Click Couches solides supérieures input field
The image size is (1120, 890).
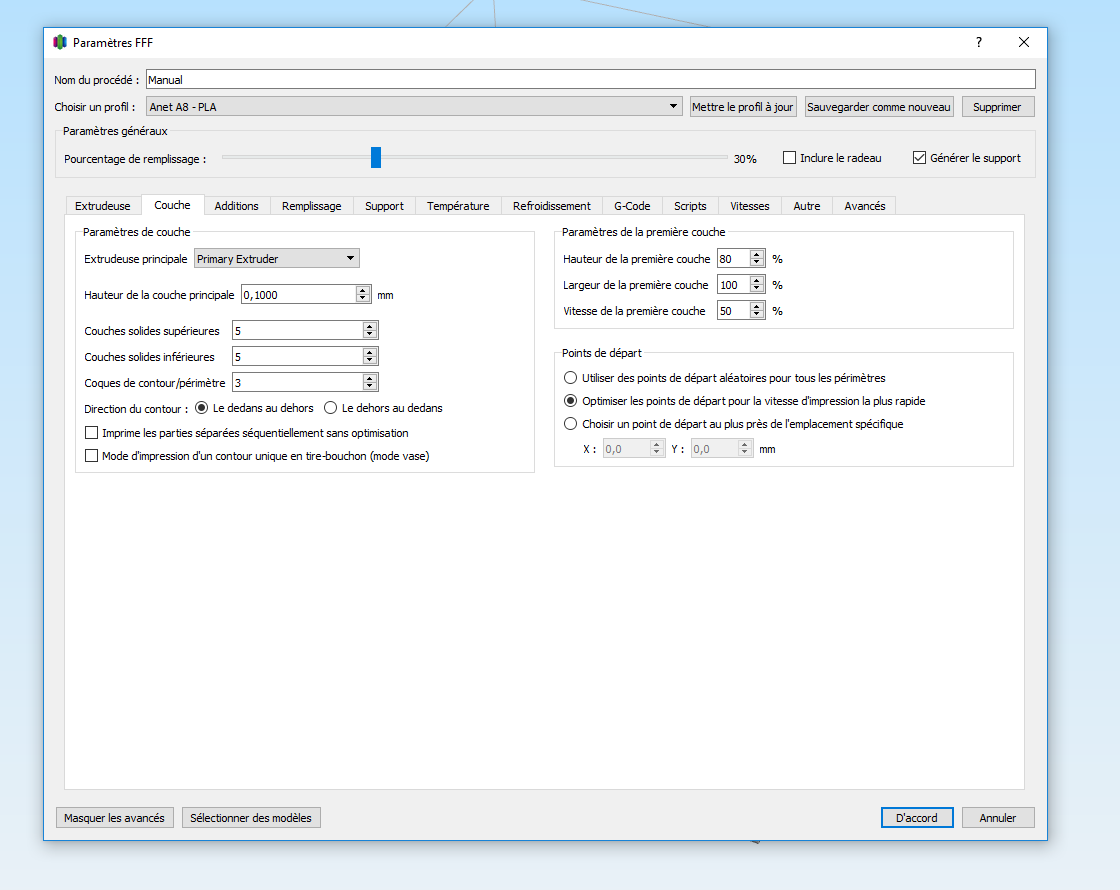point(297,330)
